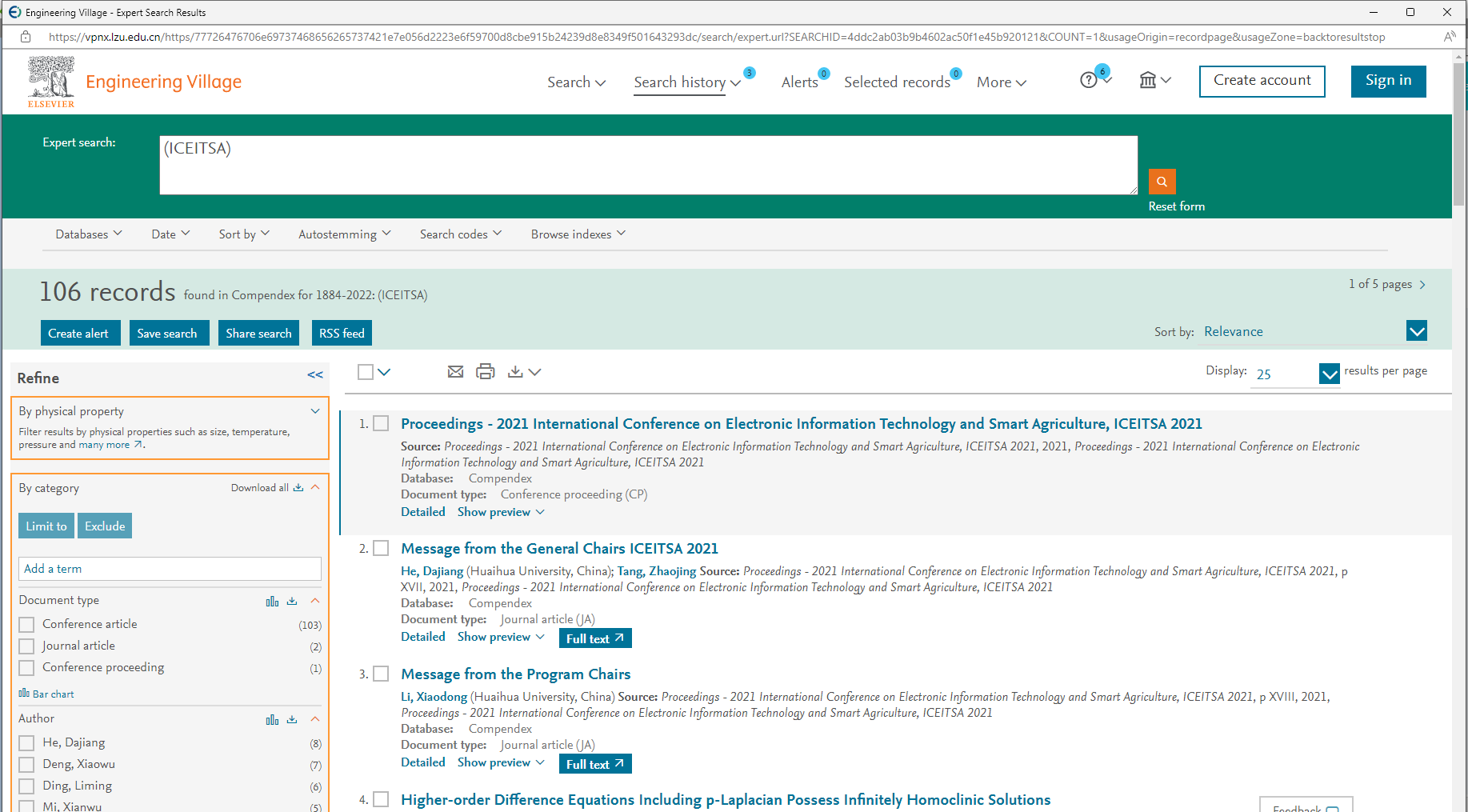
Task: Check author Ding, Liming filter
Action: pos(26,786)
